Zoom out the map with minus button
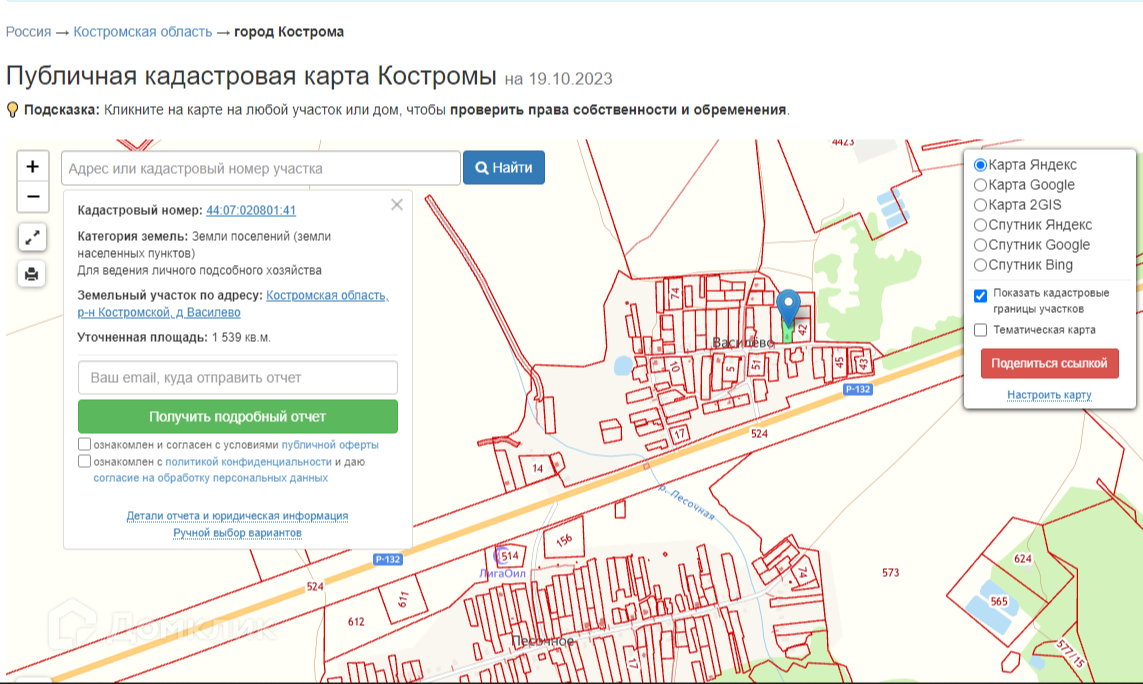1143x684 pixels. pyautogui.click(x=33, y=197)
